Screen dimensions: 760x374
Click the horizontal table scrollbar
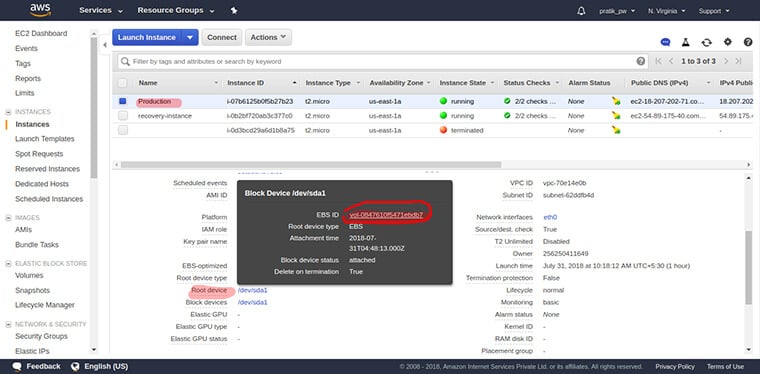pyautogui.click(x=311, y=165)
